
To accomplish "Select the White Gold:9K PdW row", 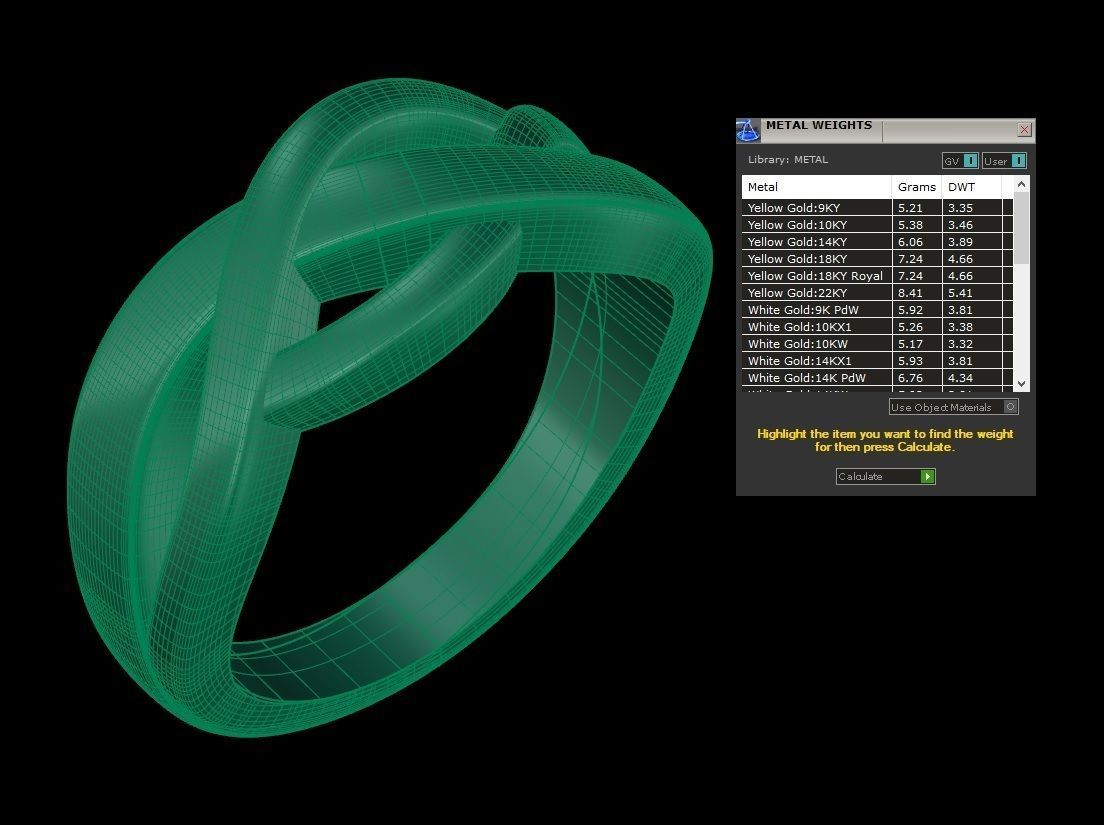I will (877, 310).
